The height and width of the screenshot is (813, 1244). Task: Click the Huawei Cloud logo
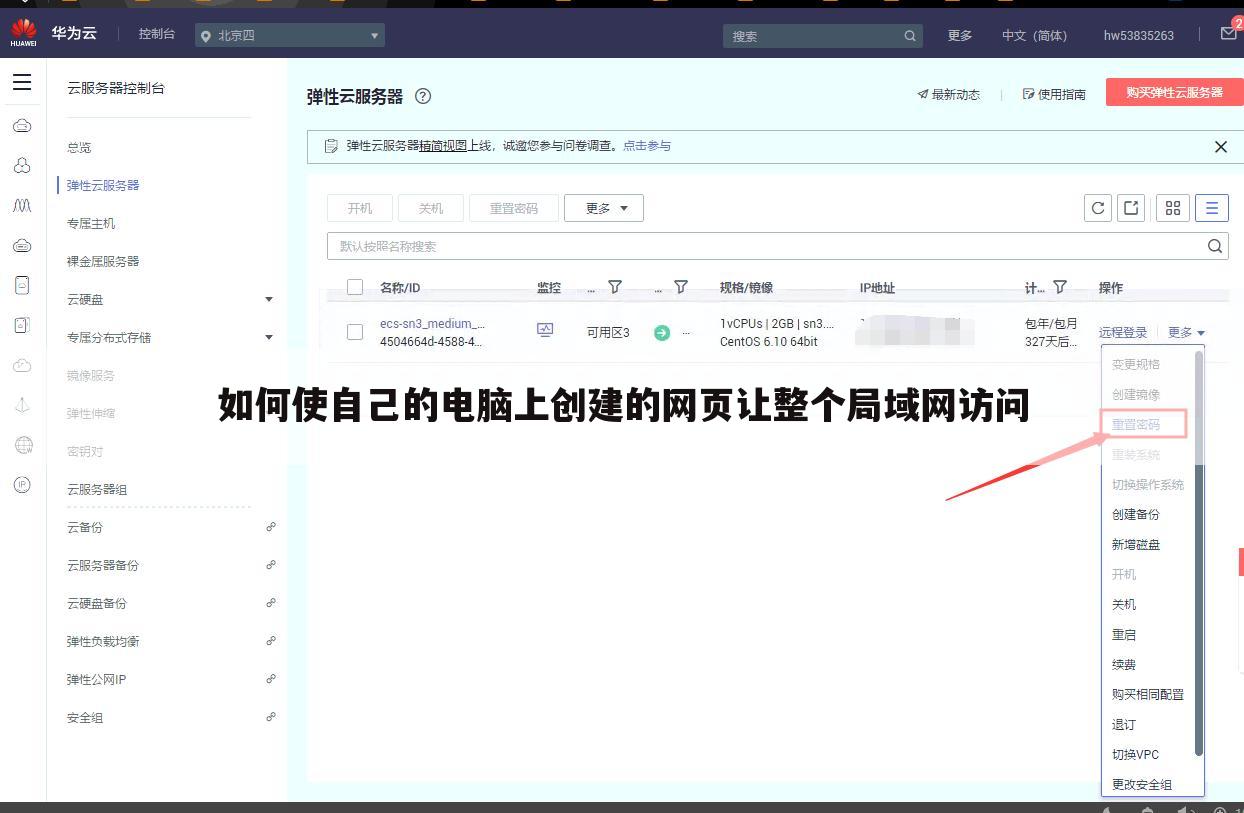pos(23,34)
